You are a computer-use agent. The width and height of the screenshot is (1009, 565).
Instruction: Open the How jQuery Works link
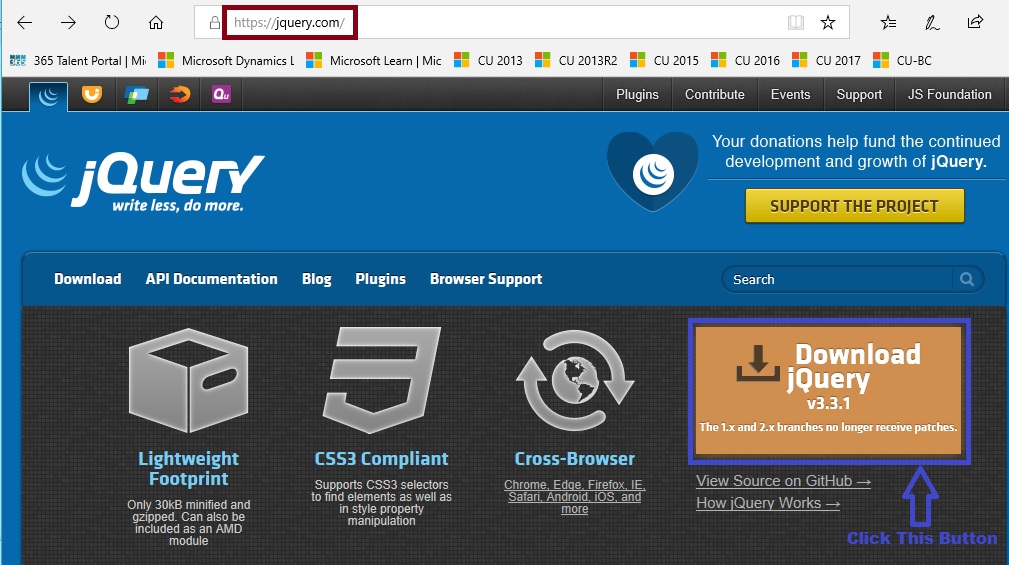(767, 503)
